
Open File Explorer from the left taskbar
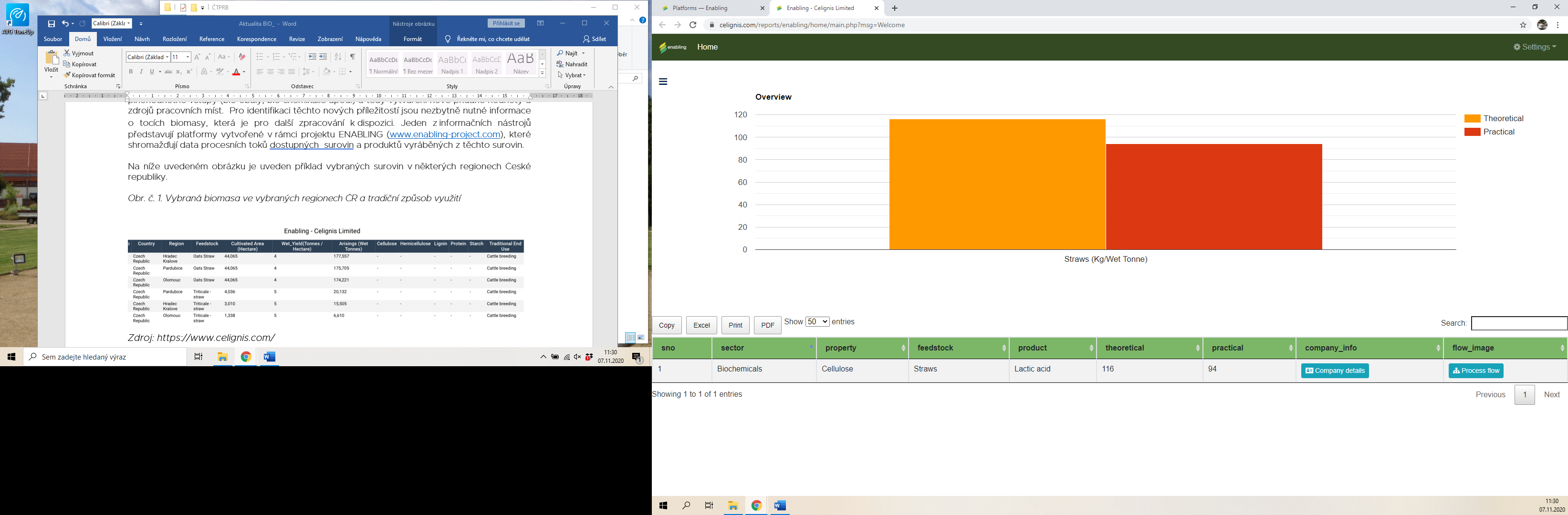pyautogui.click(x=223, y=357)
